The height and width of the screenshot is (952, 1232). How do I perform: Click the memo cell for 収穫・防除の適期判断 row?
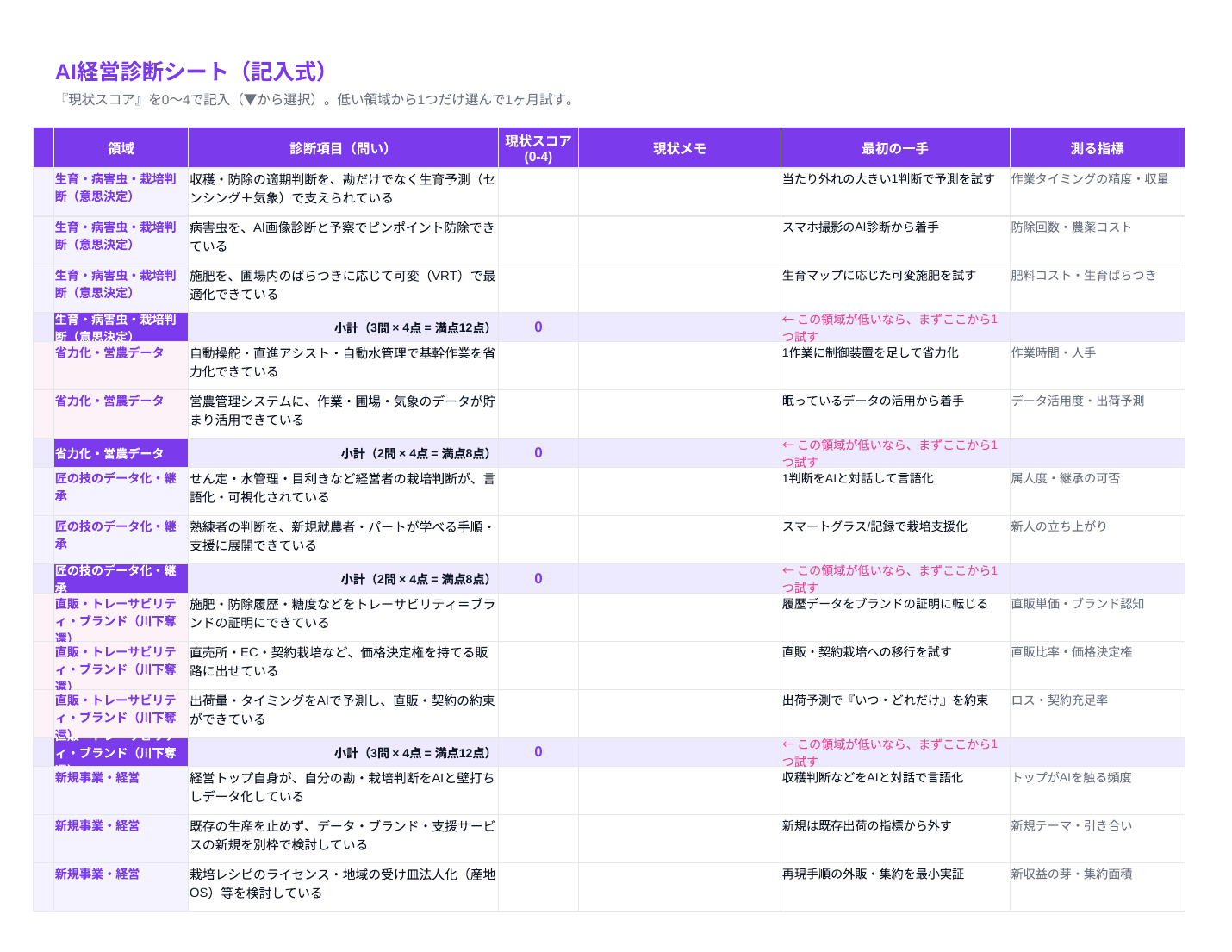[x=680, y=192]
